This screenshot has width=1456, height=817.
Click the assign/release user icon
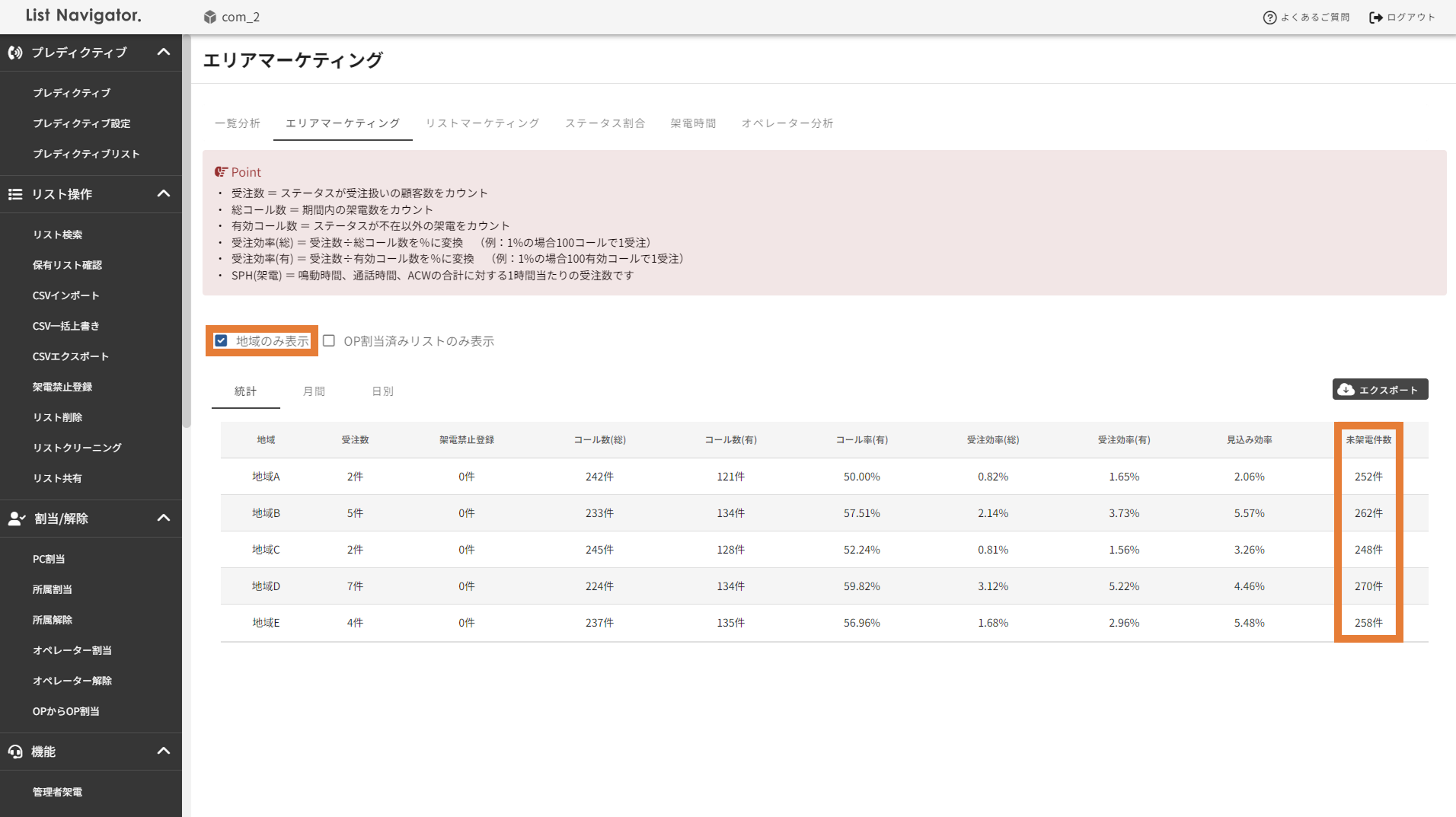[16, 519]
